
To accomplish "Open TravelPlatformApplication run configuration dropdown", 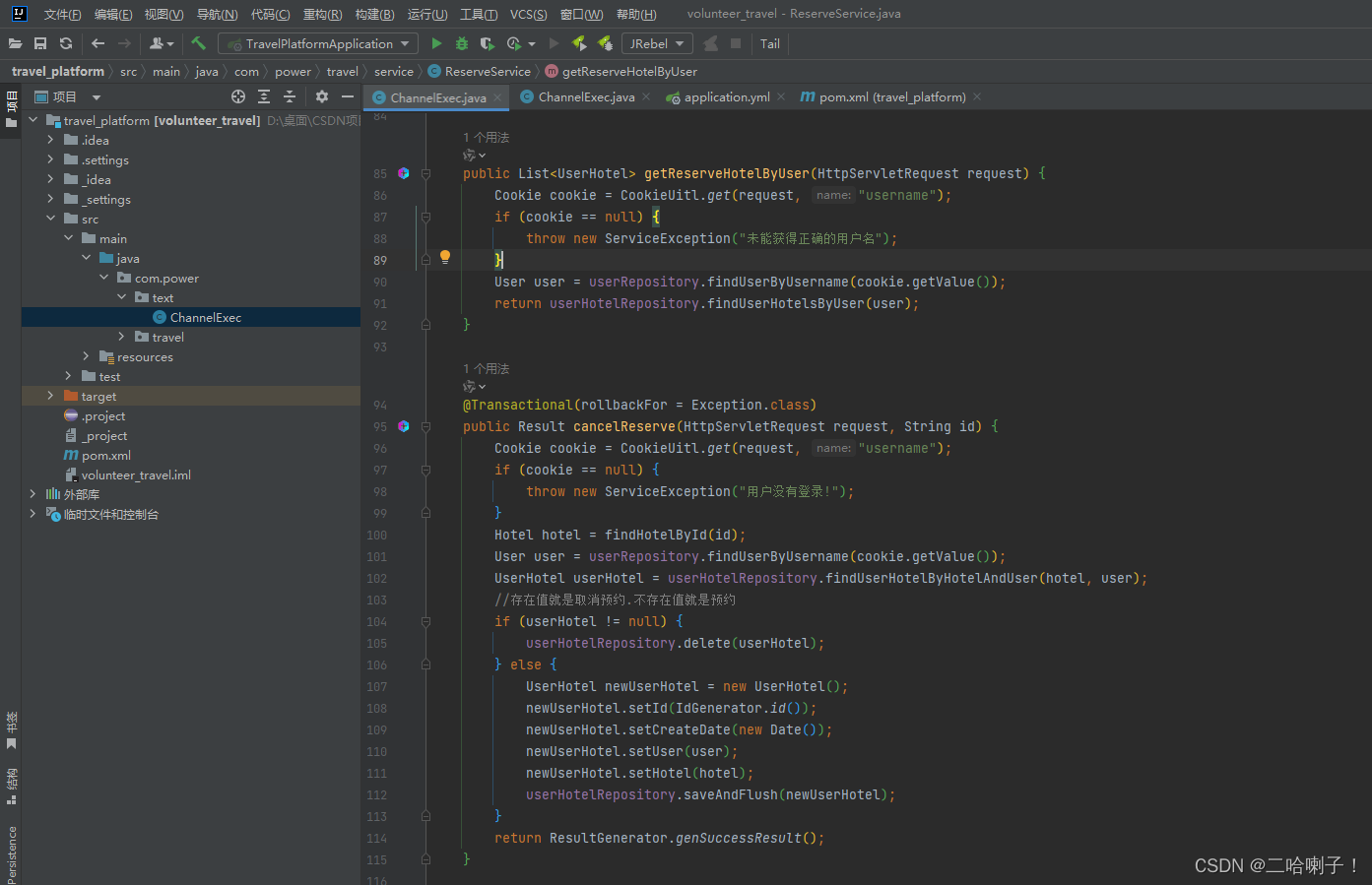I will click(318, 43).
